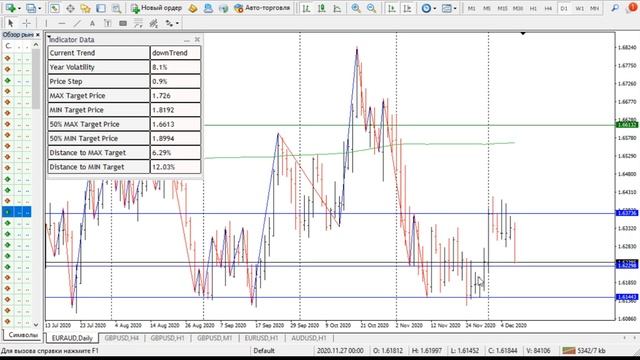Switch to GBPUSD,H1 chart tab
Screen dimensions: 640x360
[167, 338]
